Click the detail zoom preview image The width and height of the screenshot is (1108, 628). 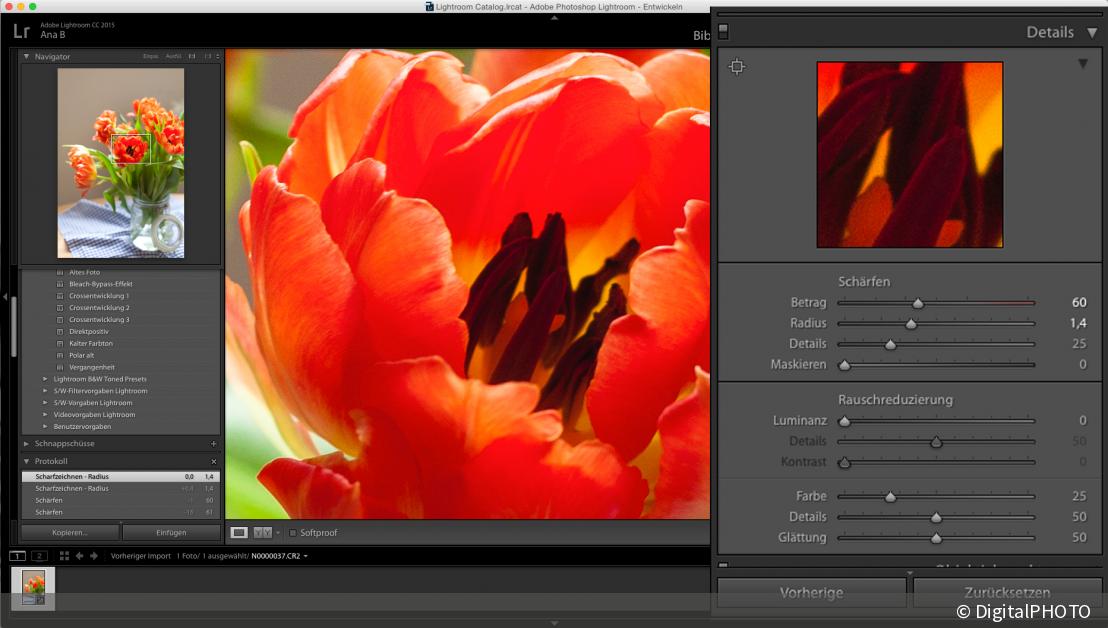pos(909,155)
